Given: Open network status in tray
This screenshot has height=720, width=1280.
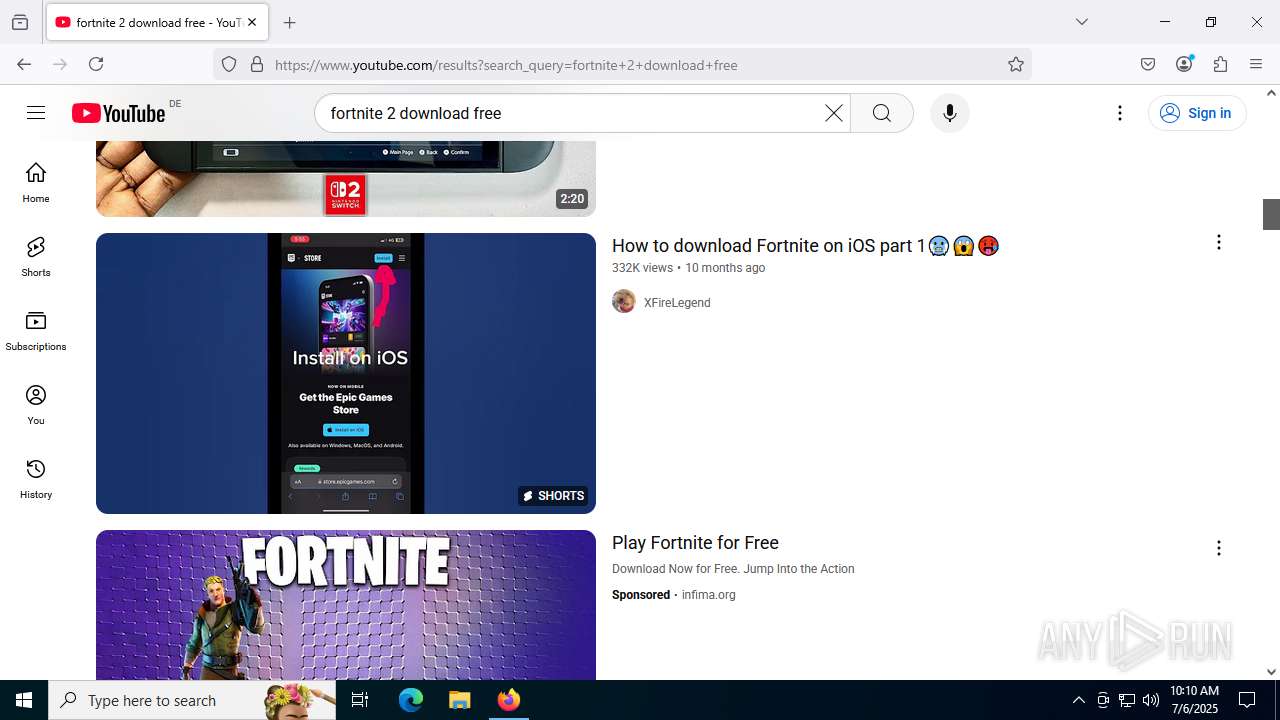Looking at the screenshot, I should point(1127,700).
